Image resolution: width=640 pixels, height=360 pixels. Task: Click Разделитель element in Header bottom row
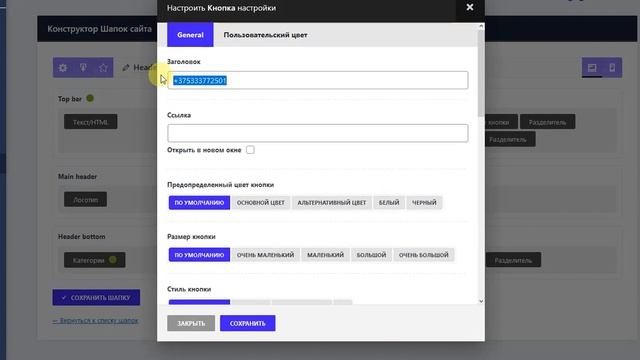513,260
